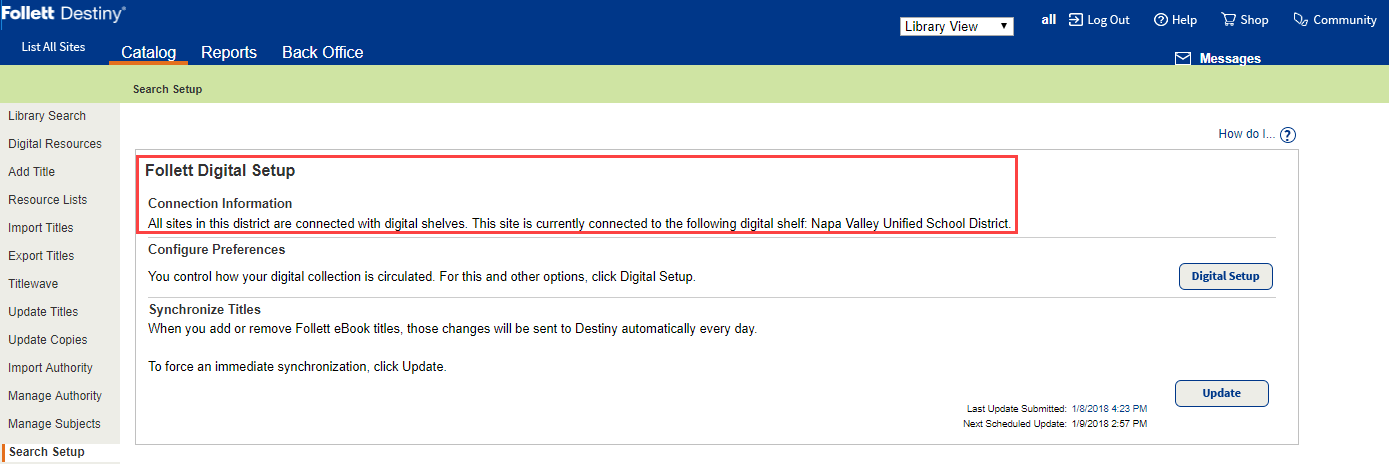Click the Log Out link text

coord(1109,20)
